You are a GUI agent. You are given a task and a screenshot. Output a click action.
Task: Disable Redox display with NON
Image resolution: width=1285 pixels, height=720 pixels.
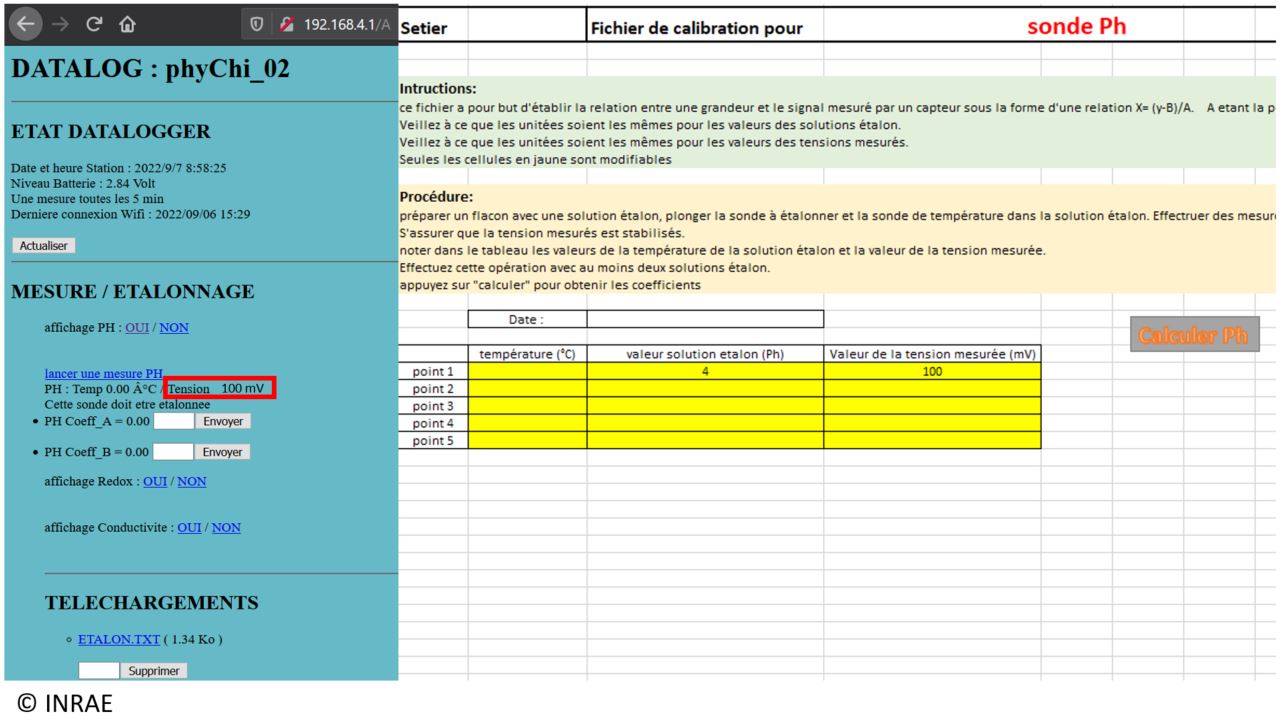point(191,481)
